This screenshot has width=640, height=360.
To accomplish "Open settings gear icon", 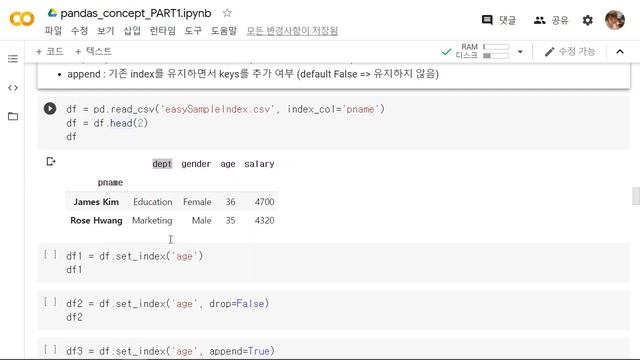I will tap(587, 20).
